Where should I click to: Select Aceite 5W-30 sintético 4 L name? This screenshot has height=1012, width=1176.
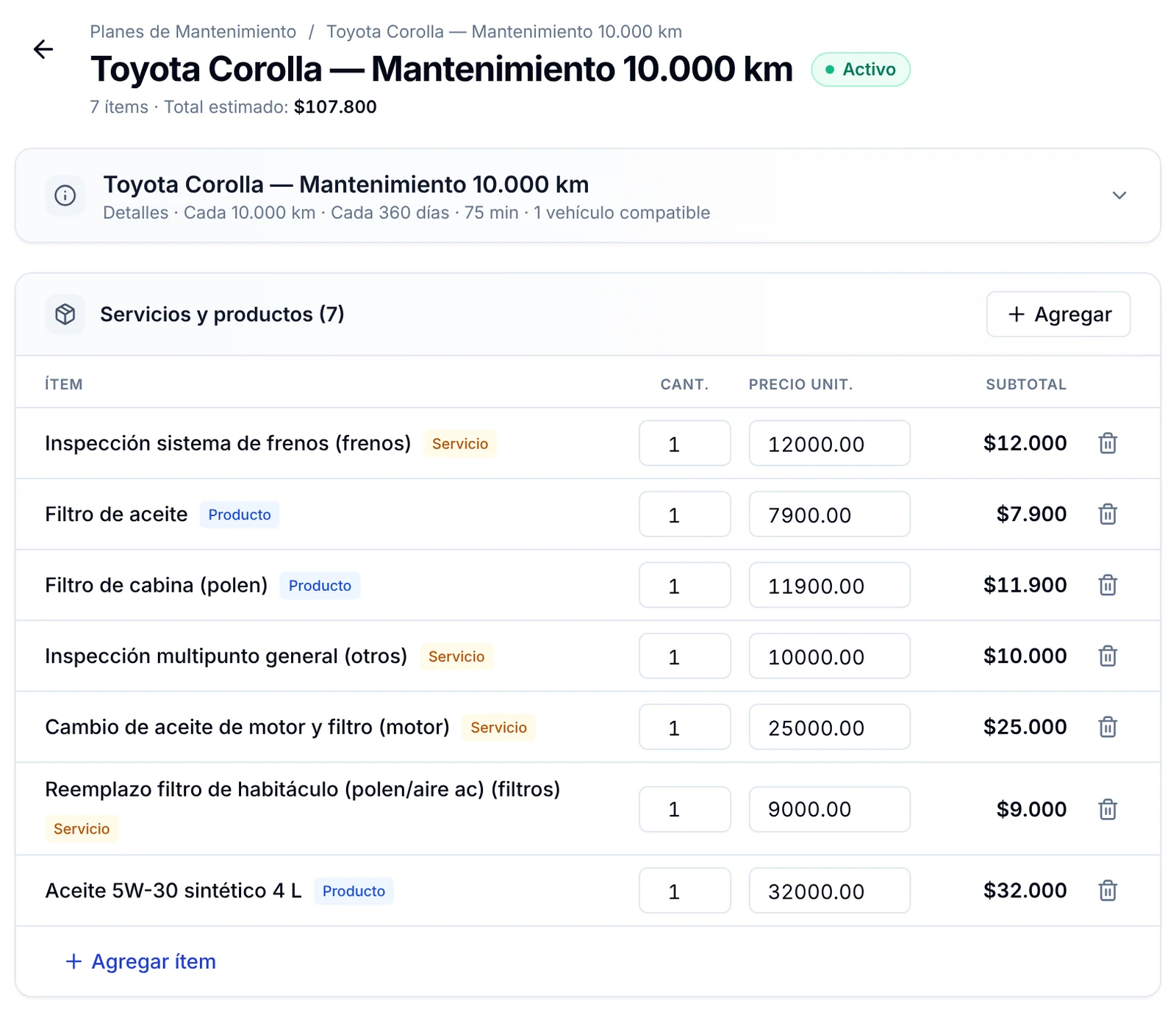click(173, 891)
